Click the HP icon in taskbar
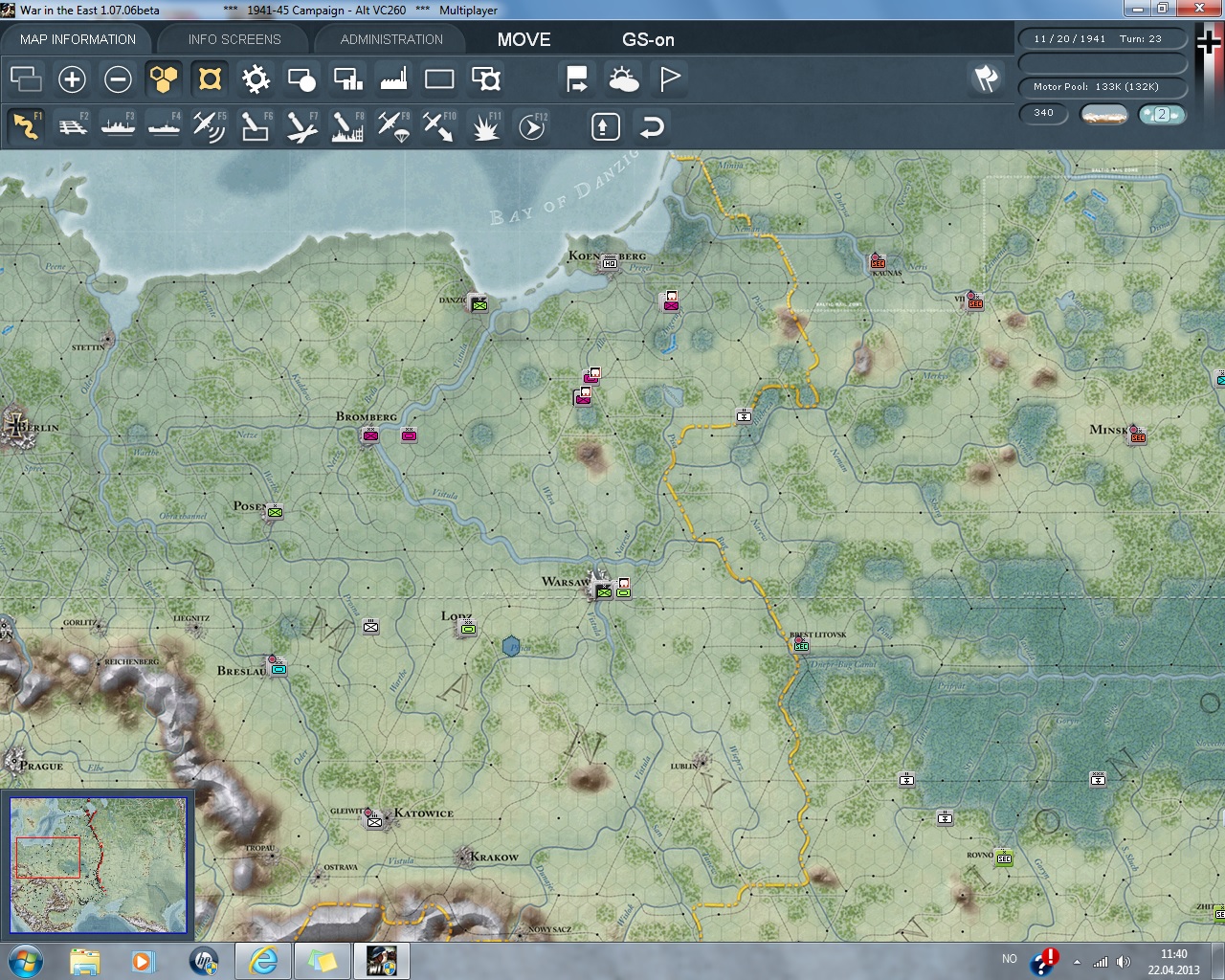Viewport: 1225px width, 980px height. 203,961
